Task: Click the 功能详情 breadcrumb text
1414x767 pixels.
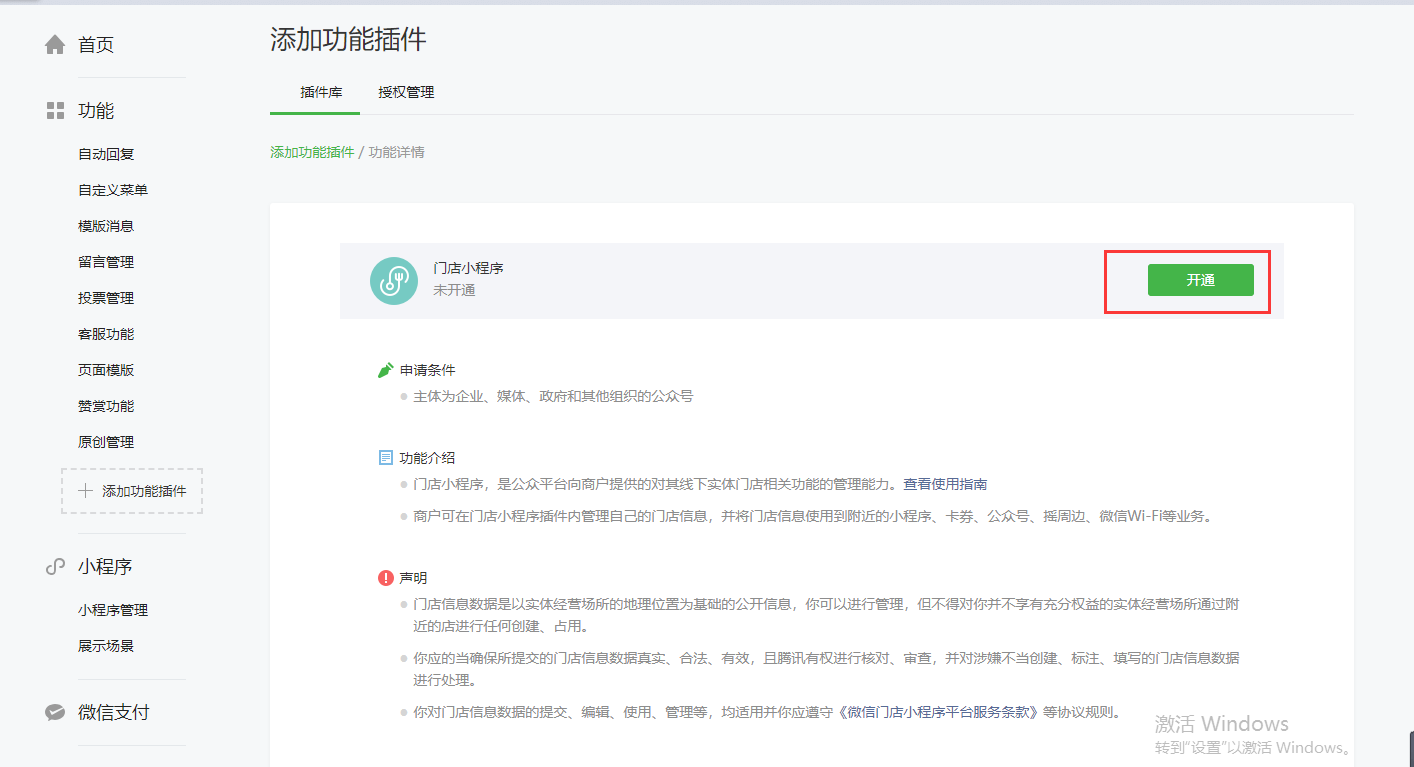Action: click(x=396, y=152)
